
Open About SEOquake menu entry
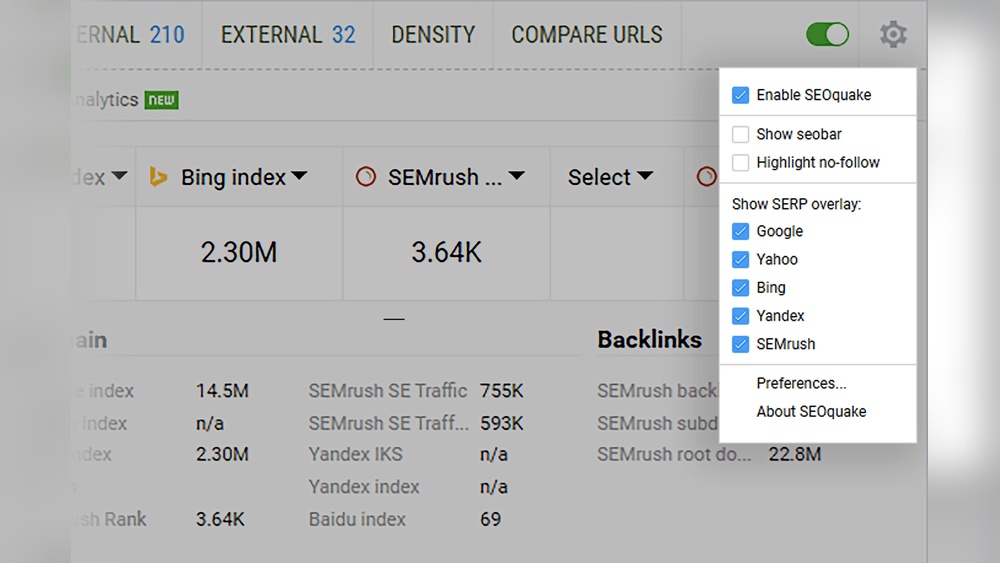[x=811, y=412]
